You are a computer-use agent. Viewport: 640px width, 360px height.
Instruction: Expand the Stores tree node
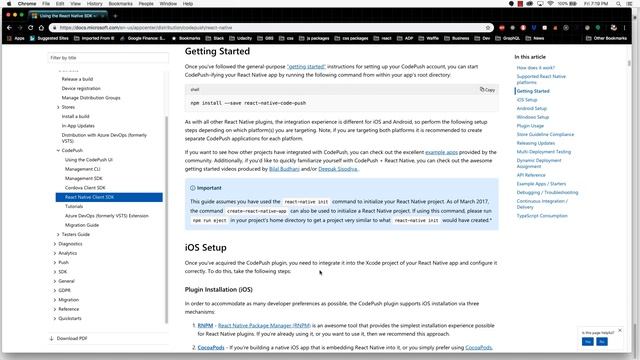tap(58, 107)
